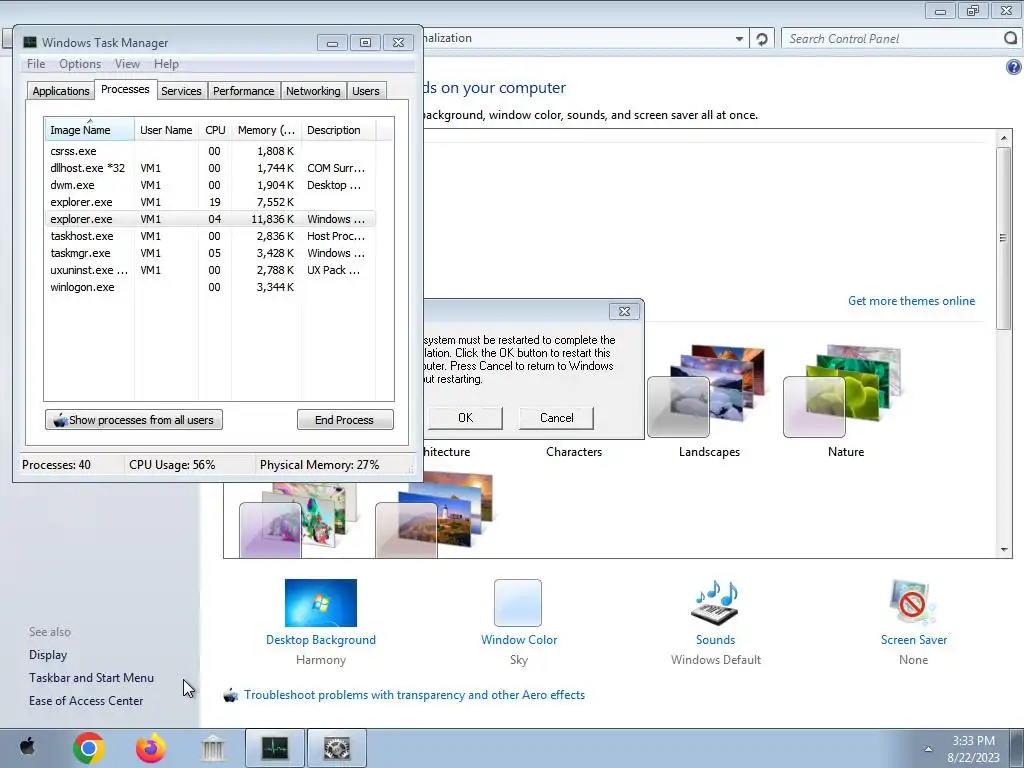
Task: Click the Task Manager title bar icon
Action: (x=30, y=42)
